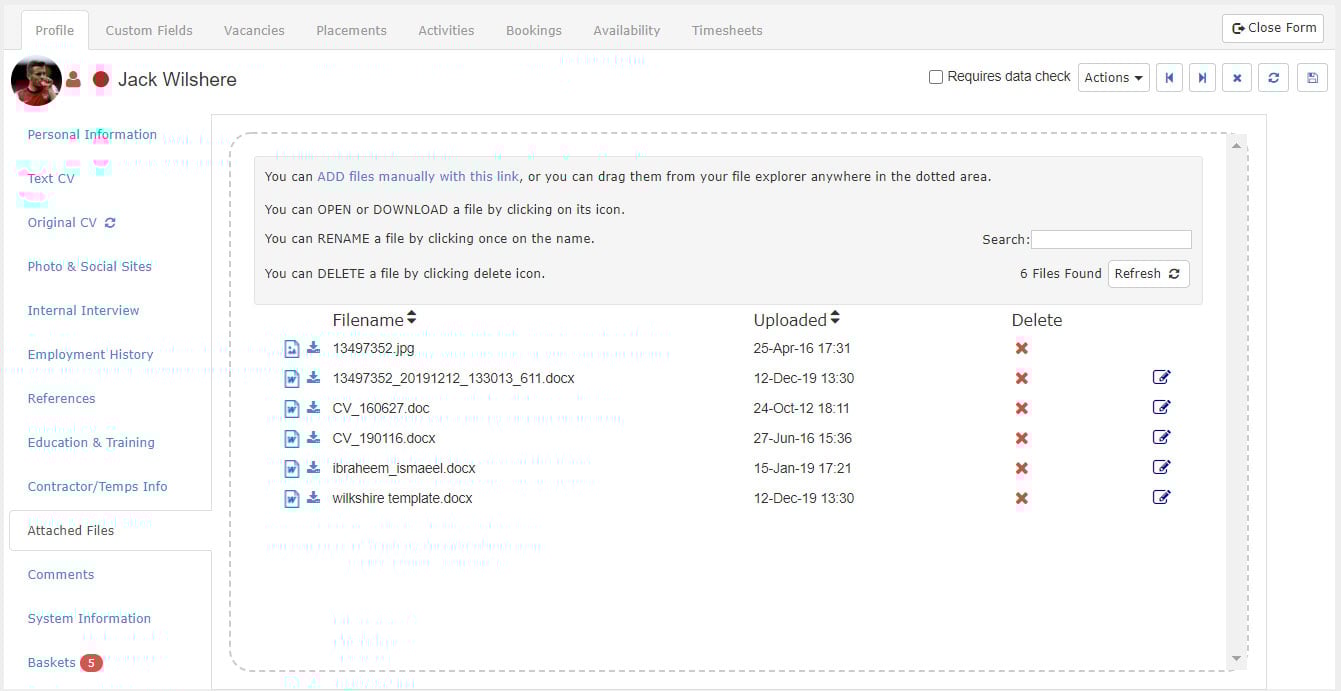Sort files by the Filename column arrows
The width and height of the screenshot is (1341, 691).
[410, 317]
